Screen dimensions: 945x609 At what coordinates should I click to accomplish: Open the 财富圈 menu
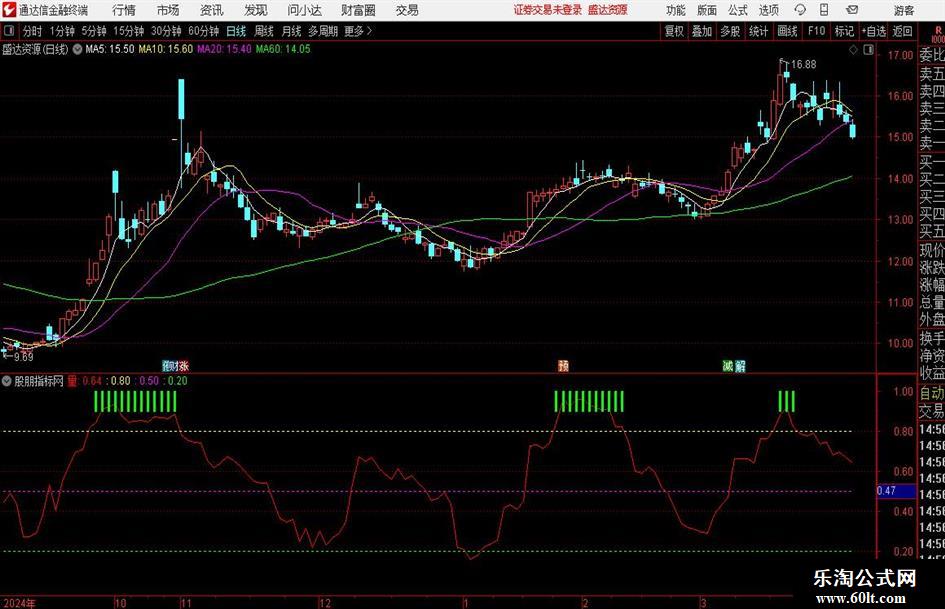358,10
